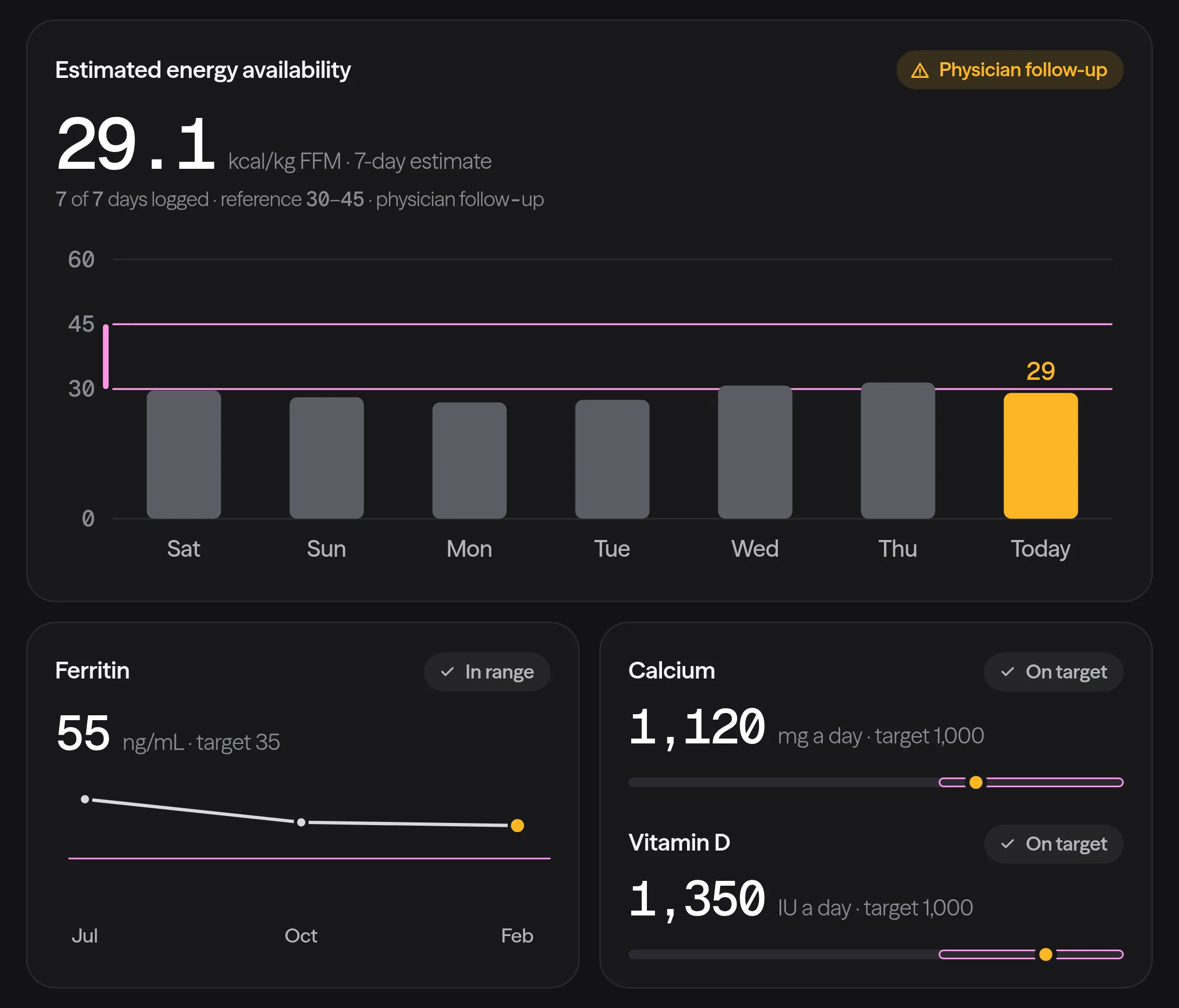Click the Calcium heading
The height and width of the screenshot is (1008, 1179).
click(671, 671)
